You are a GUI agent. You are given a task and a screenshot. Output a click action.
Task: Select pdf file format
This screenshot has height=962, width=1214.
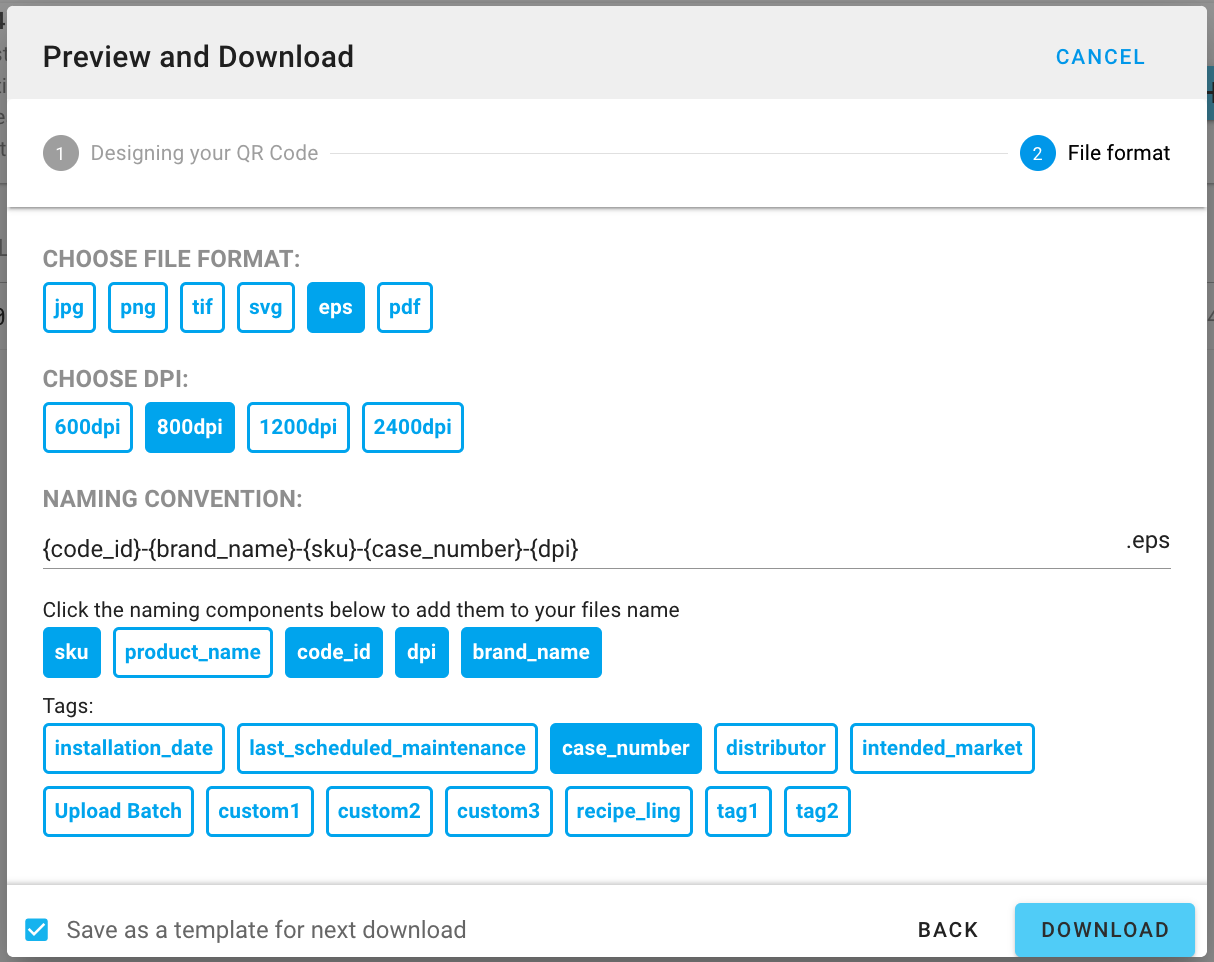(x=405, y=307)
